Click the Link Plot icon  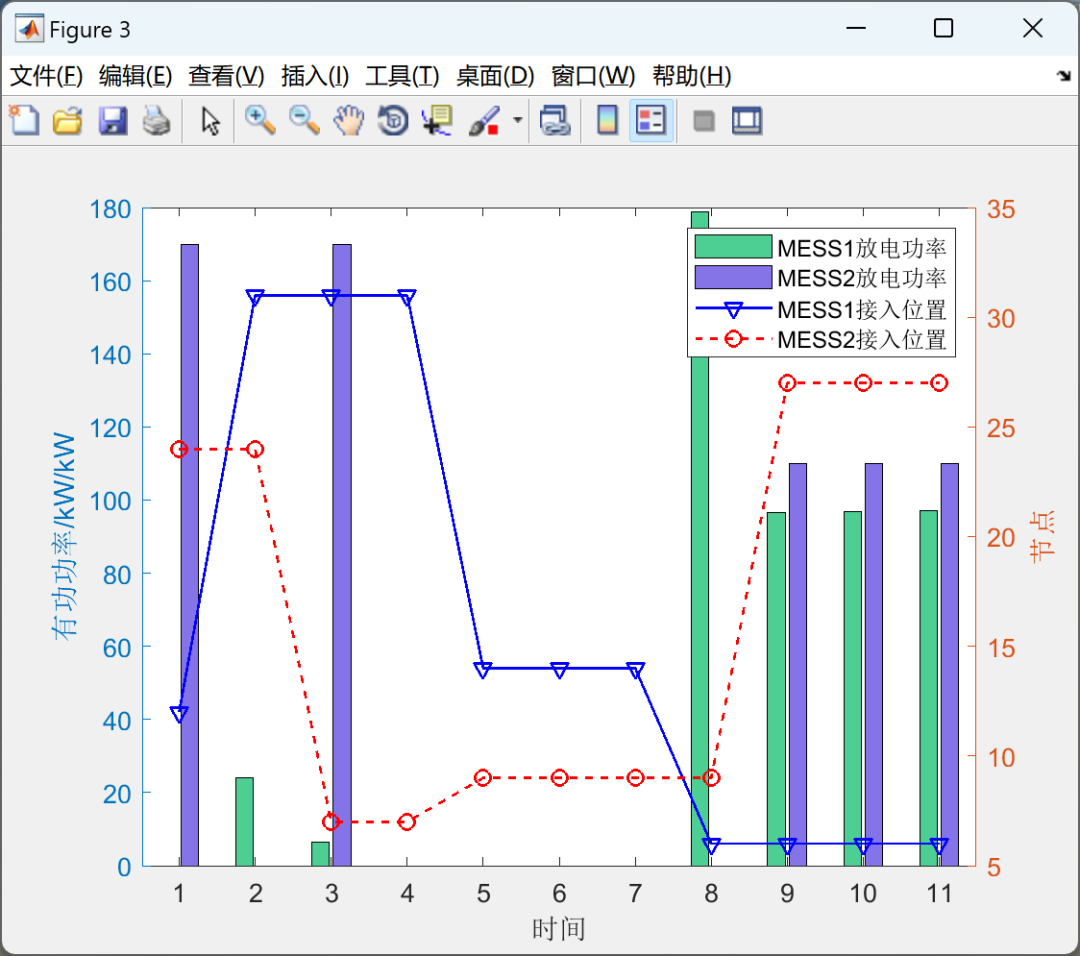coord(555,121)
